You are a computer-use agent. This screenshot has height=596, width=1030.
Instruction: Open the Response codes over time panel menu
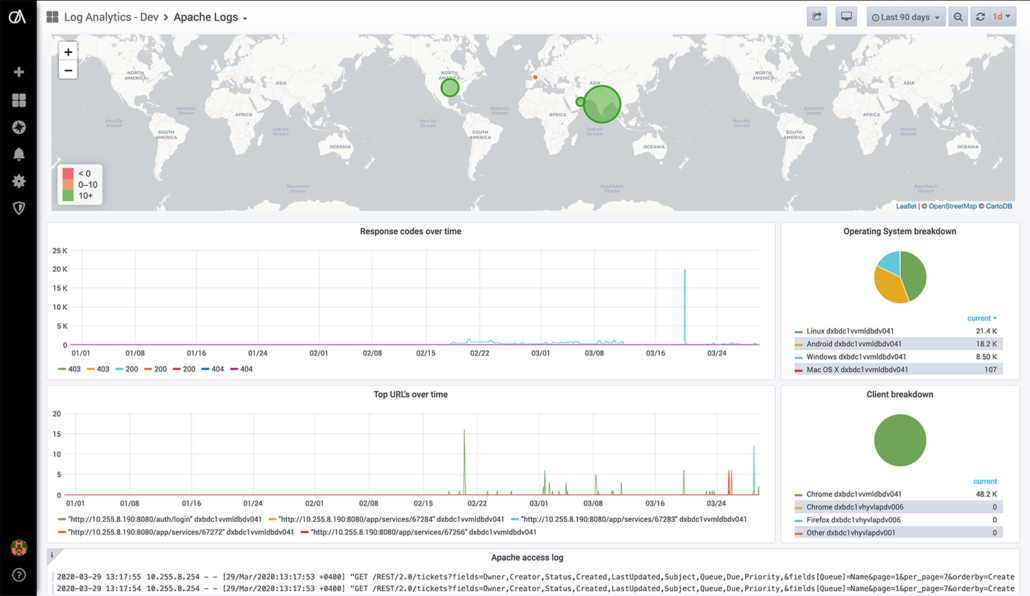[x=410, y=231]
